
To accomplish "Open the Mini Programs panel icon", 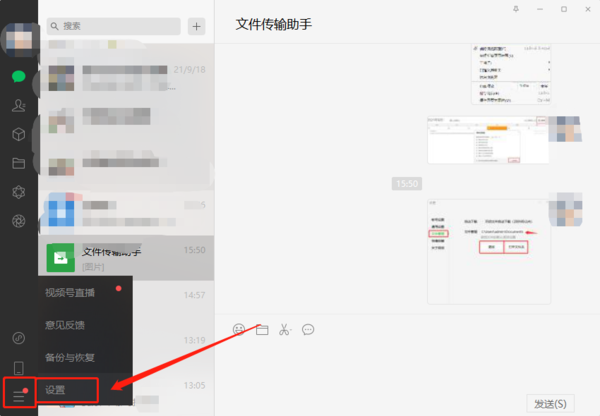I will [18, 338].
